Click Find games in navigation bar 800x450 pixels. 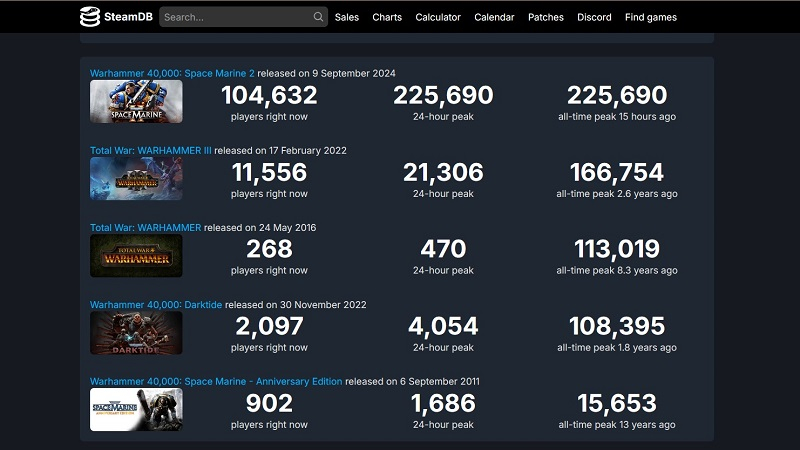(x=650, y=17)
